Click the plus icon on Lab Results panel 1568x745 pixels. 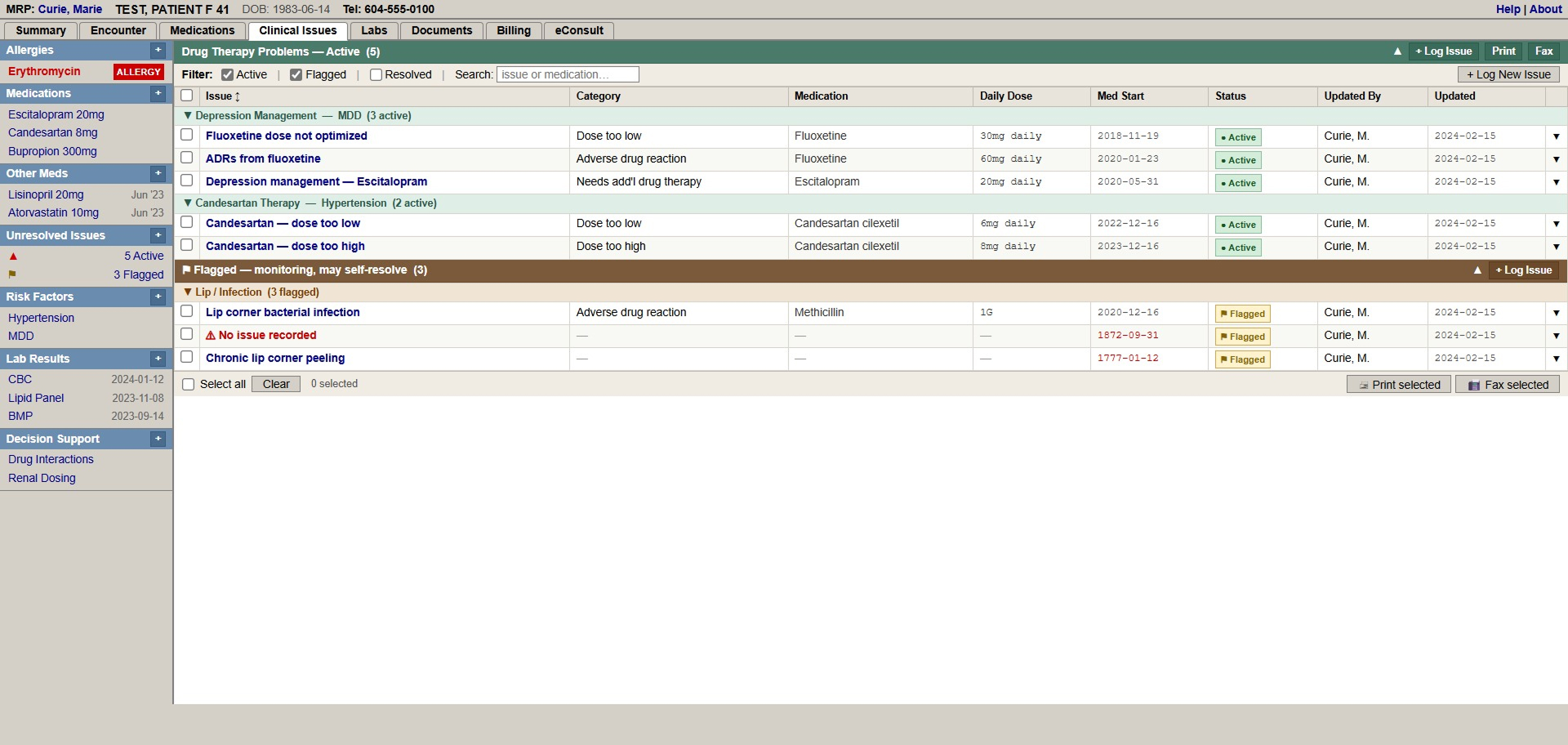tap(158, 359)
